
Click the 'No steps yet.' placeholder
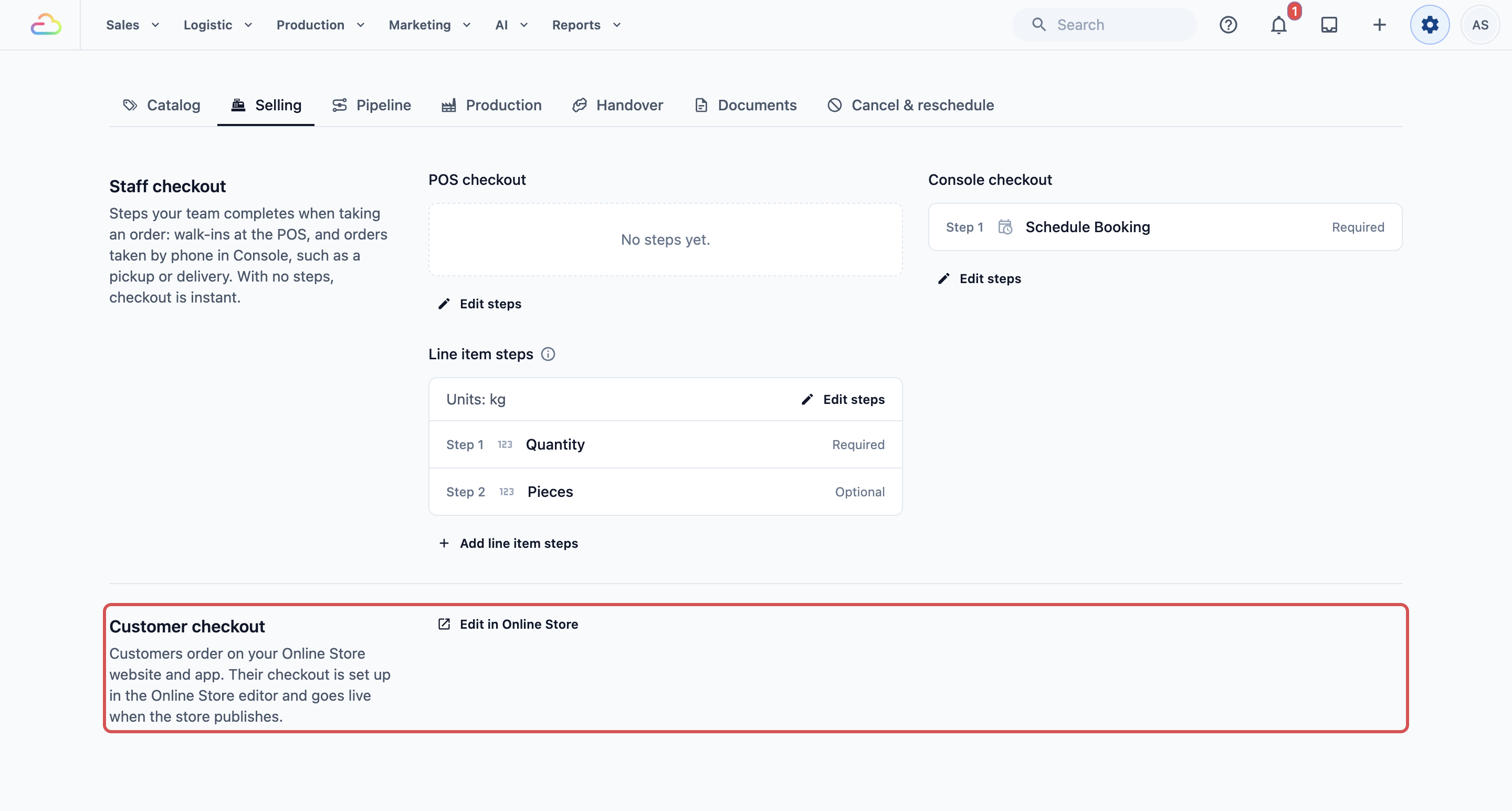coord(665,240)
